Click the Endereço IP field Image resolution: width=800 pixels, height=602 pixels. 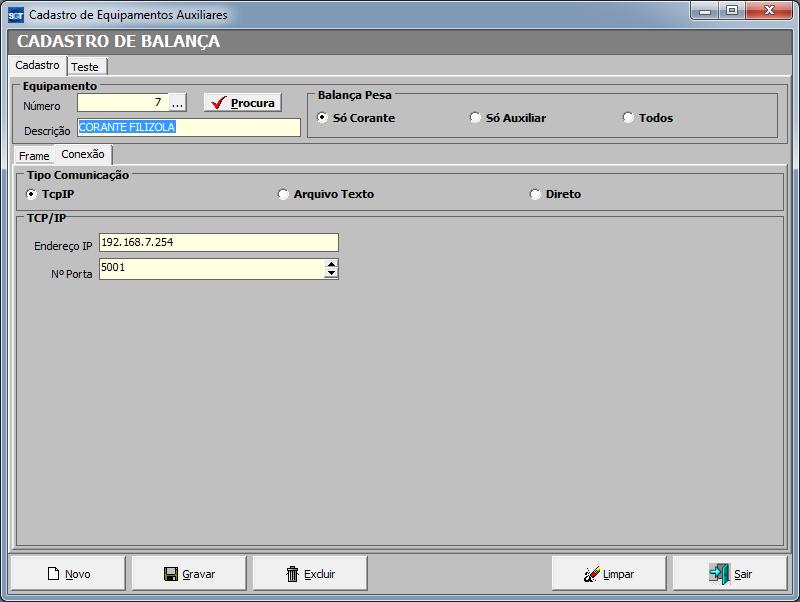coord(218,242)
